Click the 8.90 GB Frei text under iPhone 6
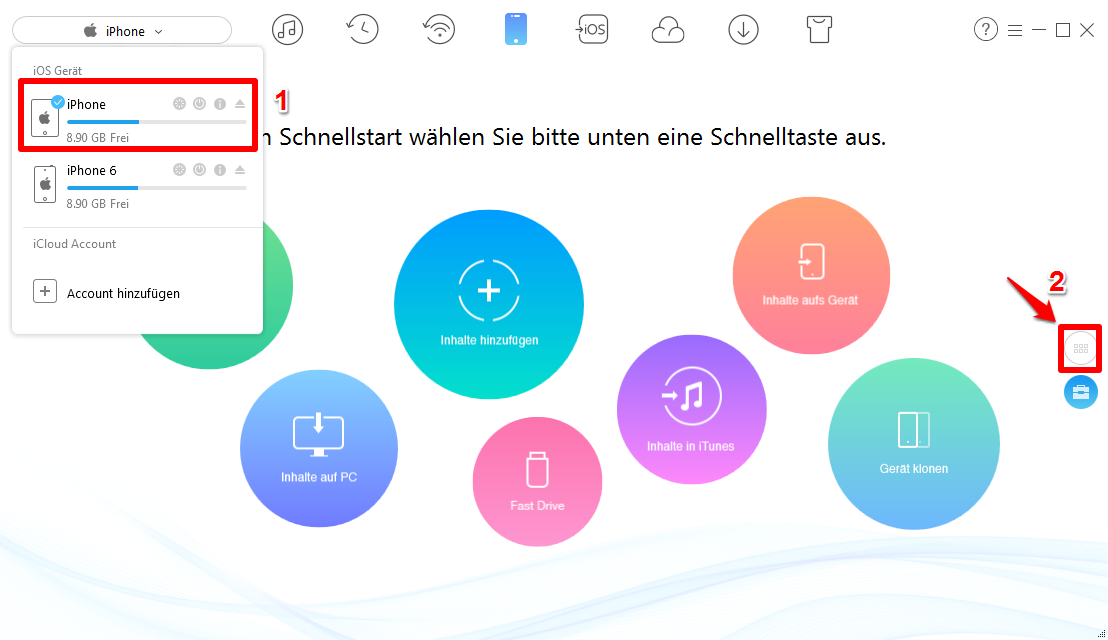1108x640 pixels. [x=98, y=203]
